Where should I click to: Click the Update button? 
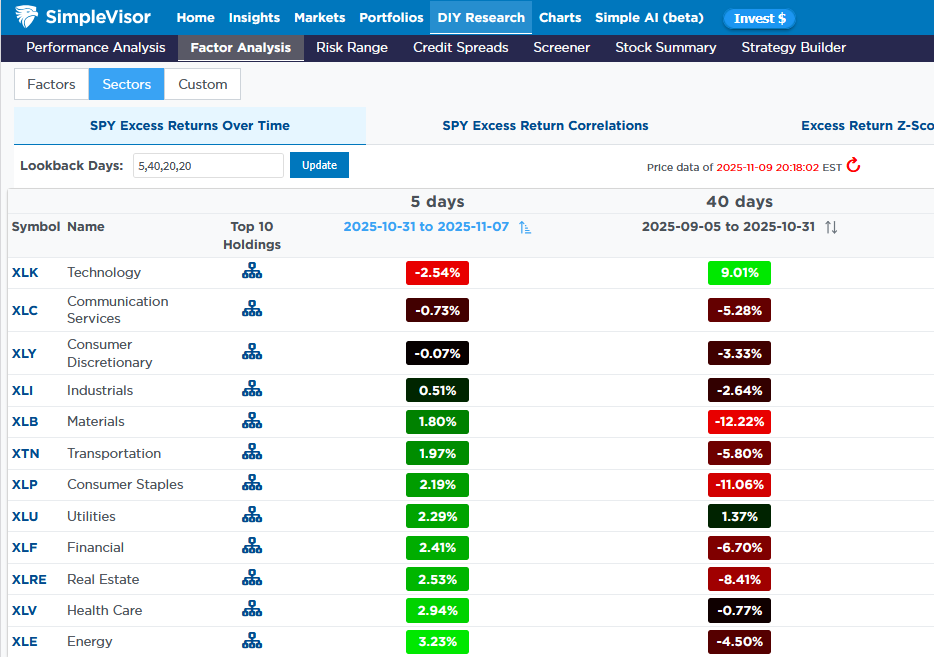319,164
